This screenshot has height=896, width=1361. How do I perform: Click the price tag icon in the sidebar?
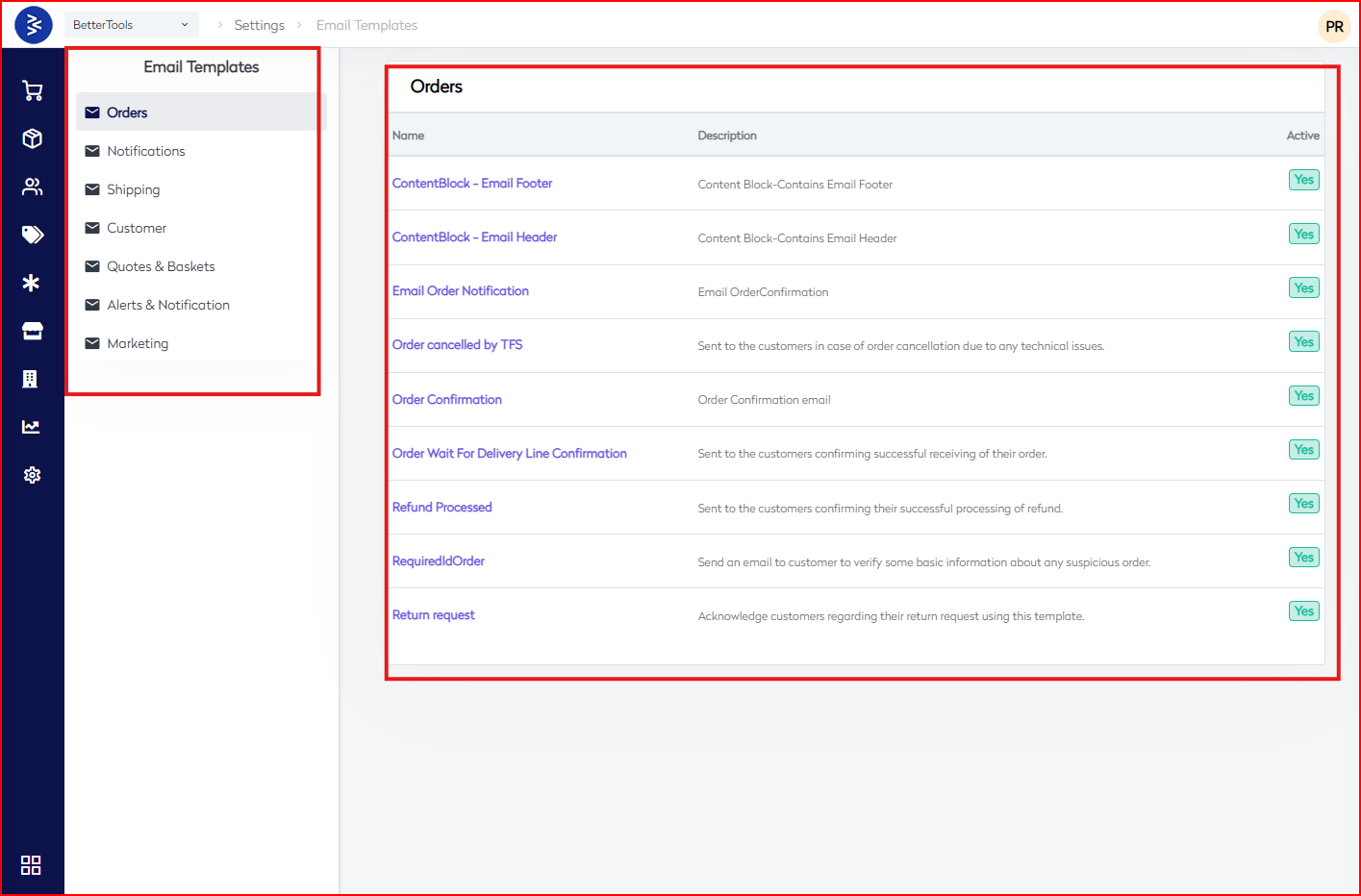click(x=32, y=235)
